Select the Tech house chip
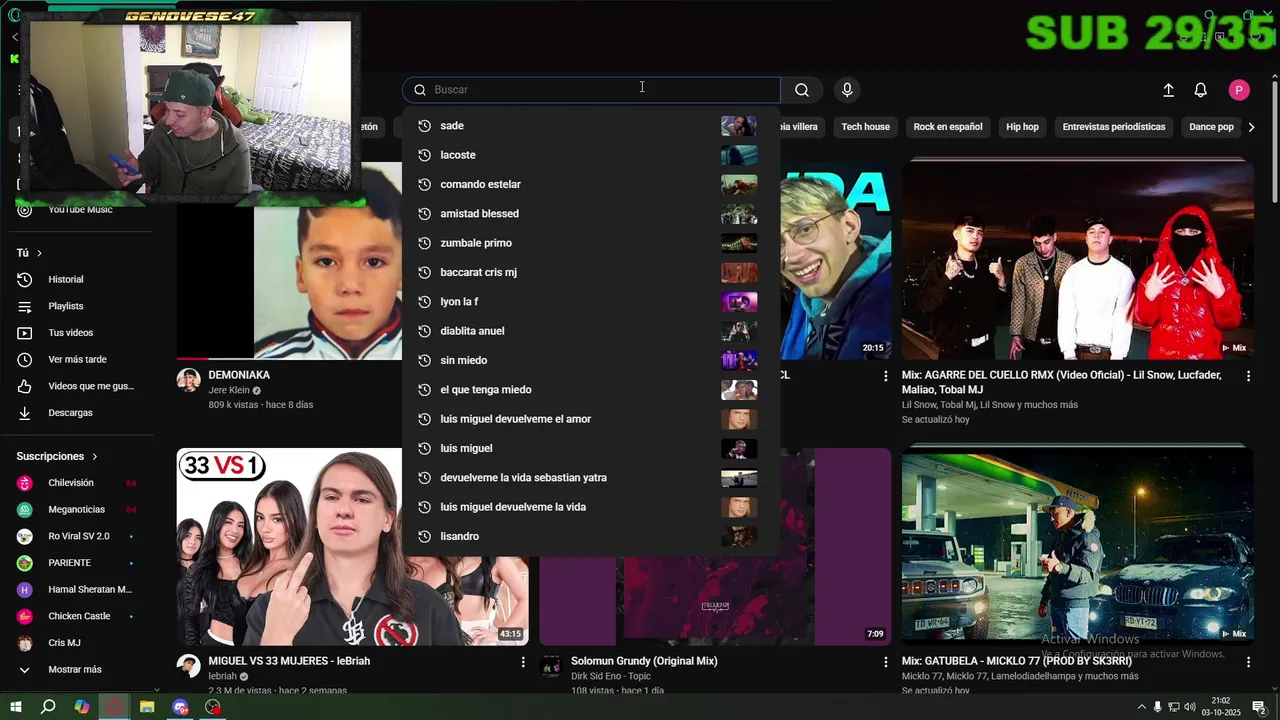 pyautogui.click(x=865, y=127)
